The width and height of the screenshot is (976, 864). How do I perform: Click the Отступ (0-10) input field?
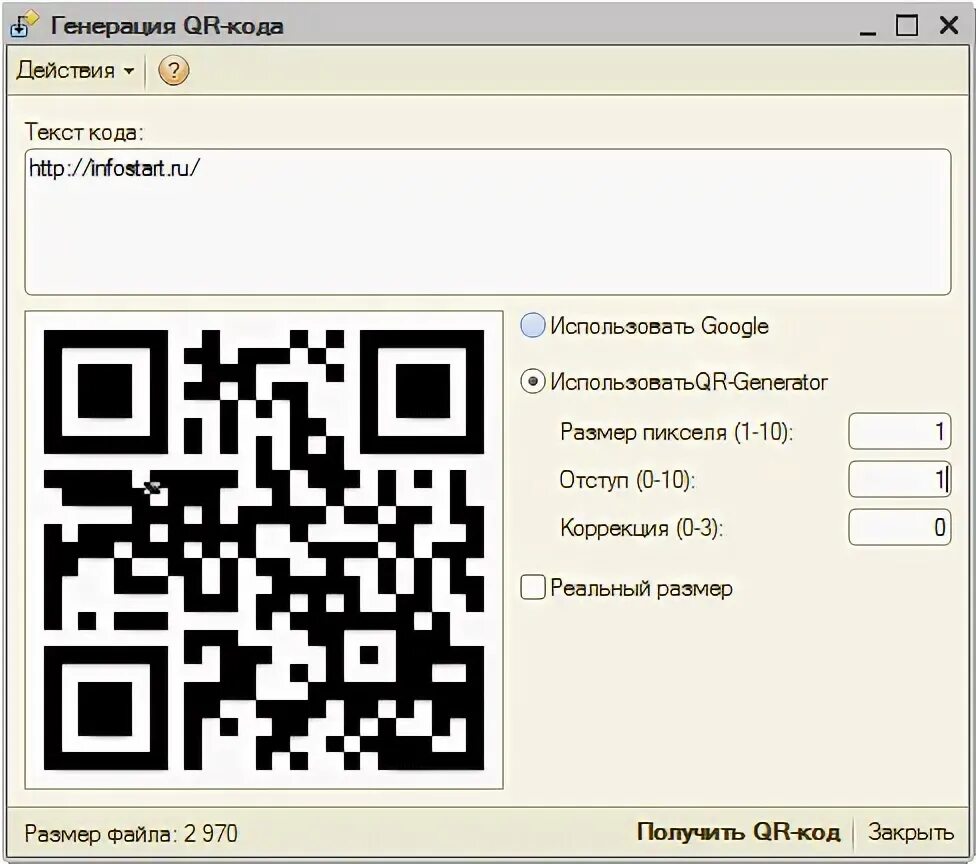click(899, 479)
